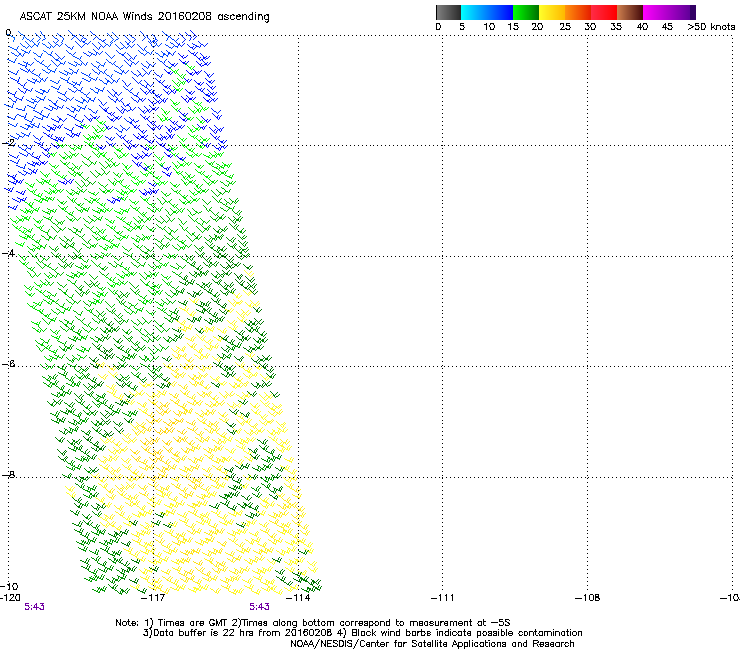
Task: Click the longitude label '-117'
Action: tap(153, 598)
